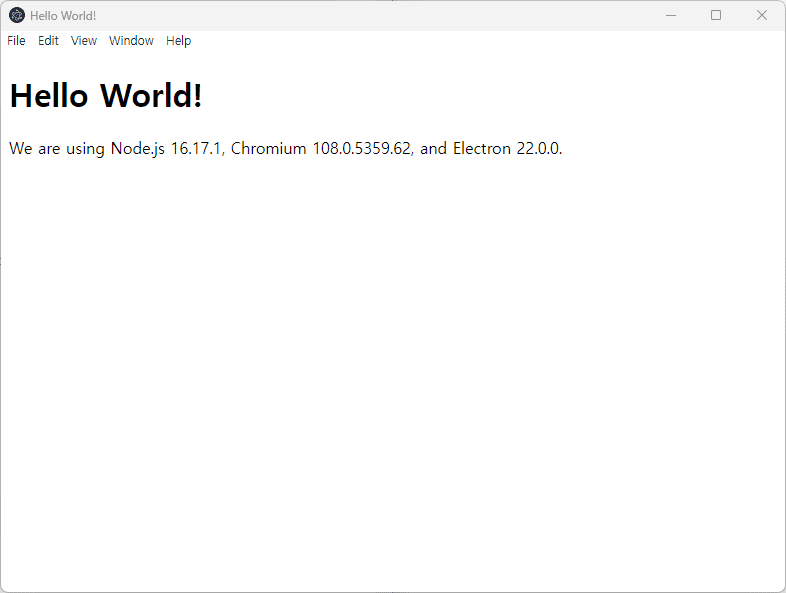The height and width of the screenshot is (593, 786).
Task: Maximize the Hello World window
Action: [716, 16]
